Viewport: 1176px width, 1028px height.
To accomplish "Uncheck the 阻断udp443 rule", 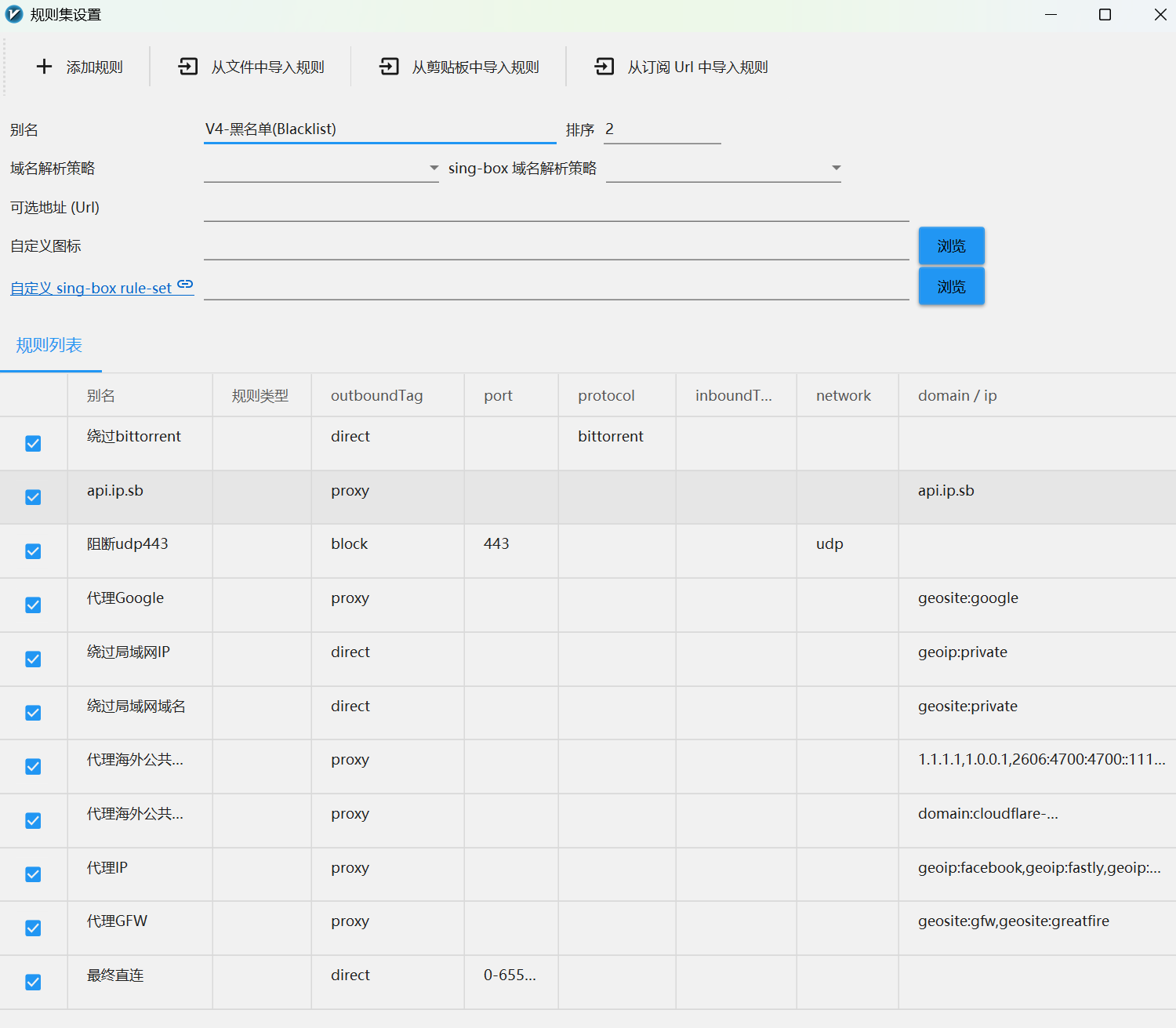I will point(33,551).
